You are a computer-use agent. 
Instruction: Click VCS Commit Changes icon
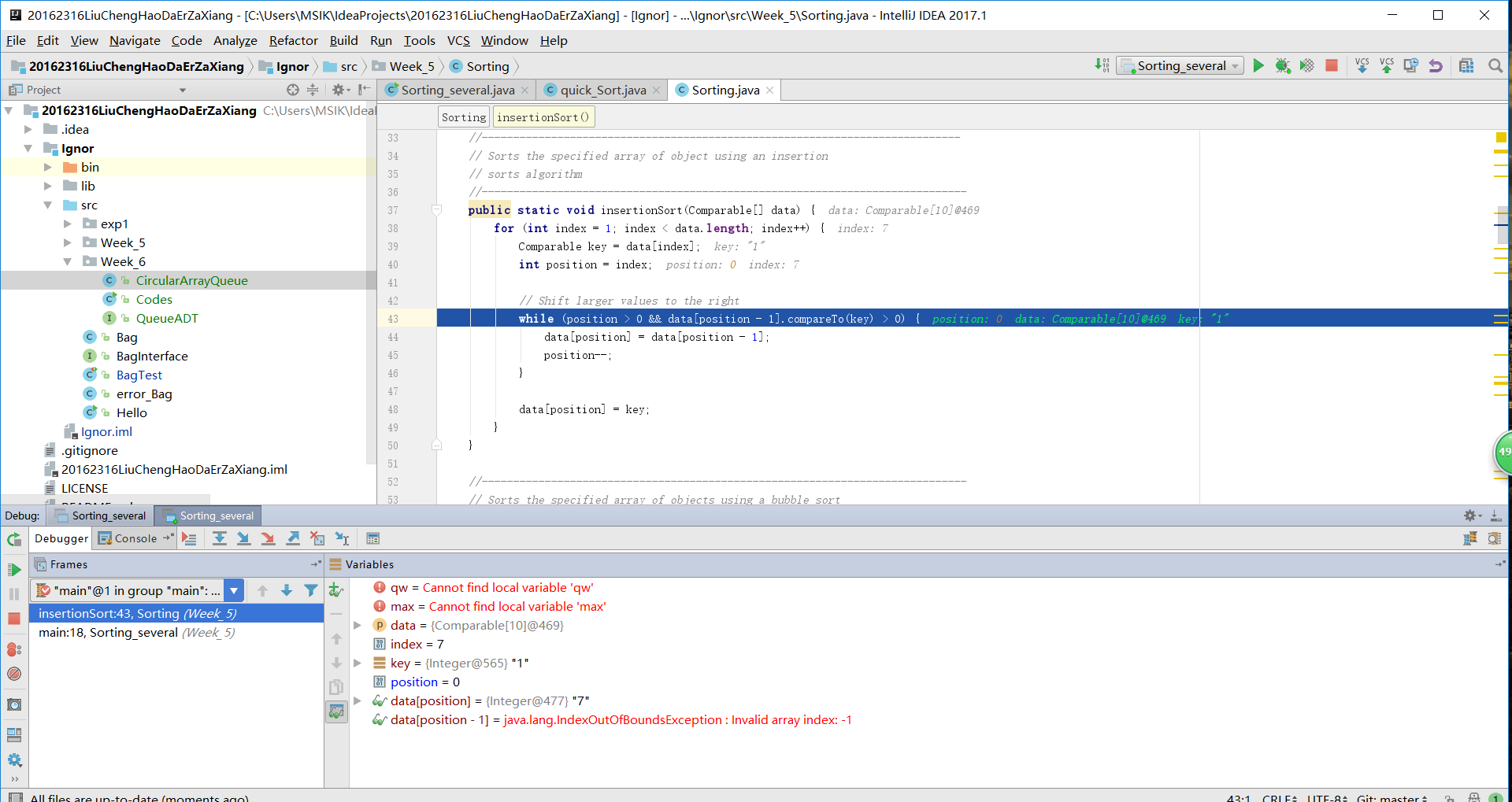point(1387,66)
